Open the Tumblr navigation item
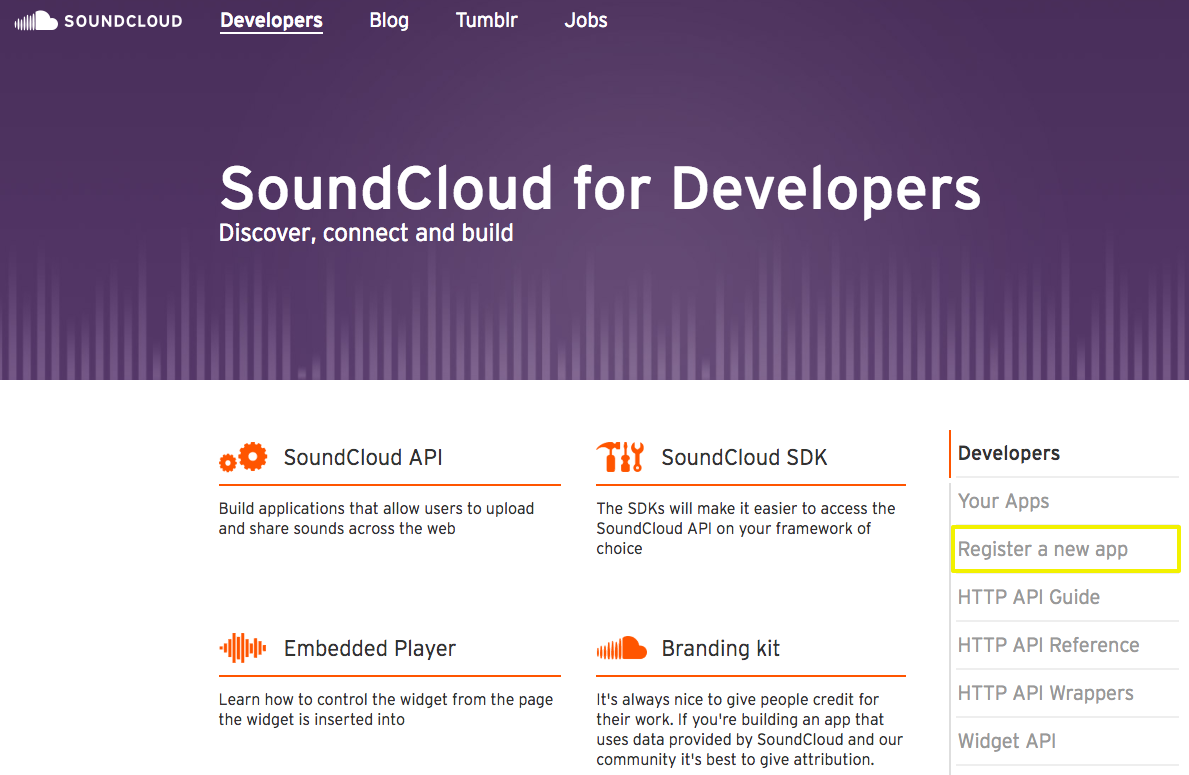This screenshot has height=775, width=1189. pos(486,20)
